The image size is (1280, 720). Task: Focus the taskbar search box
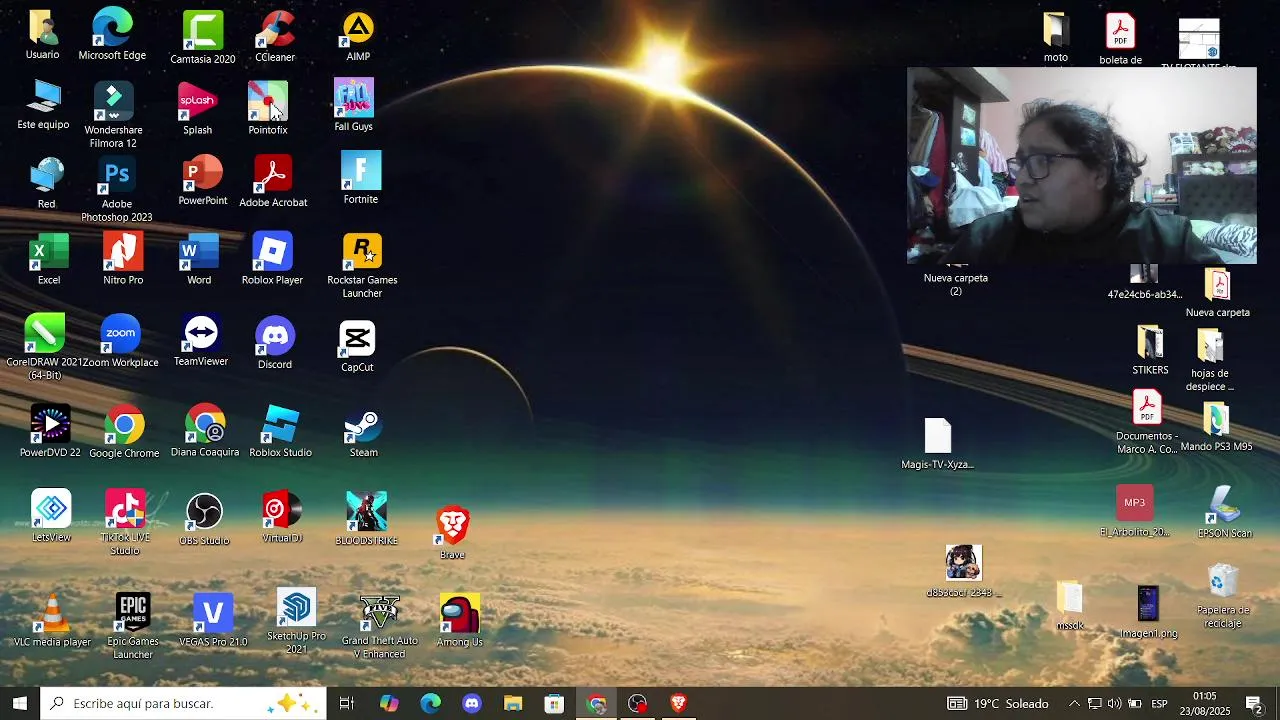[183, 703]
